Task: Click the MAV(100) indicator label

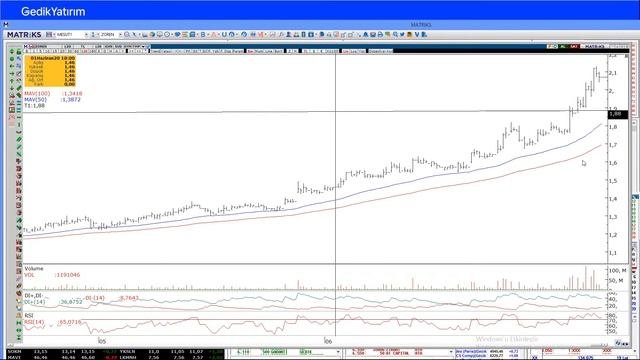Action: point(37,93)
